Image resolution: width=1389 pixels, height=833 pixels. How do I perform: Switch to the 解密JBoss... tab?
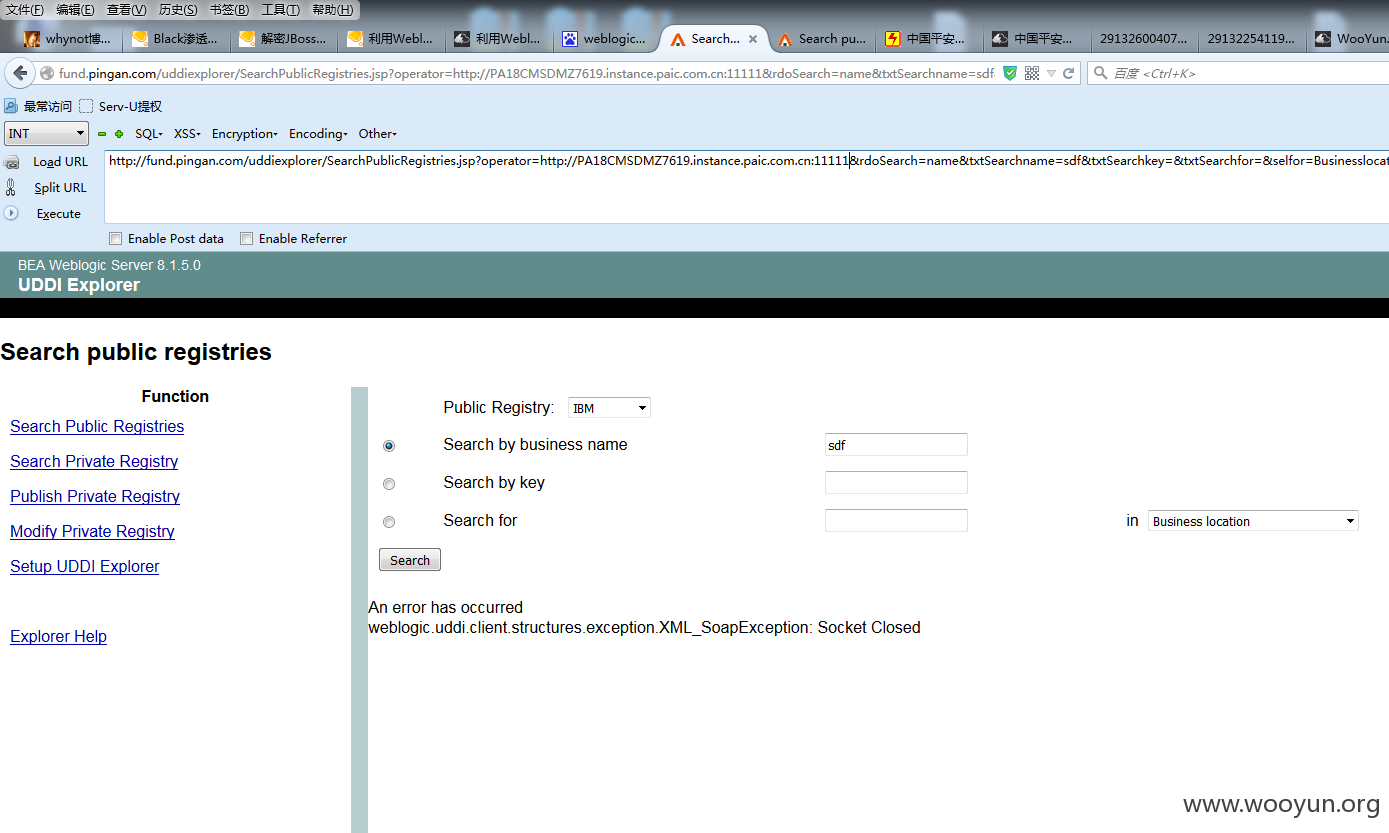point(284,39)
